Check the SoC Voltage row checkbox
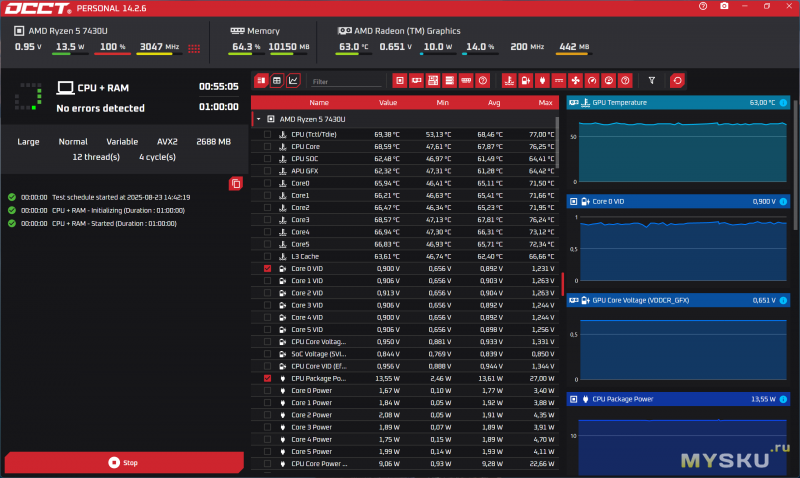Image resolution: width=800 pixels, height=478 pixels. click(x=267, y=354)
